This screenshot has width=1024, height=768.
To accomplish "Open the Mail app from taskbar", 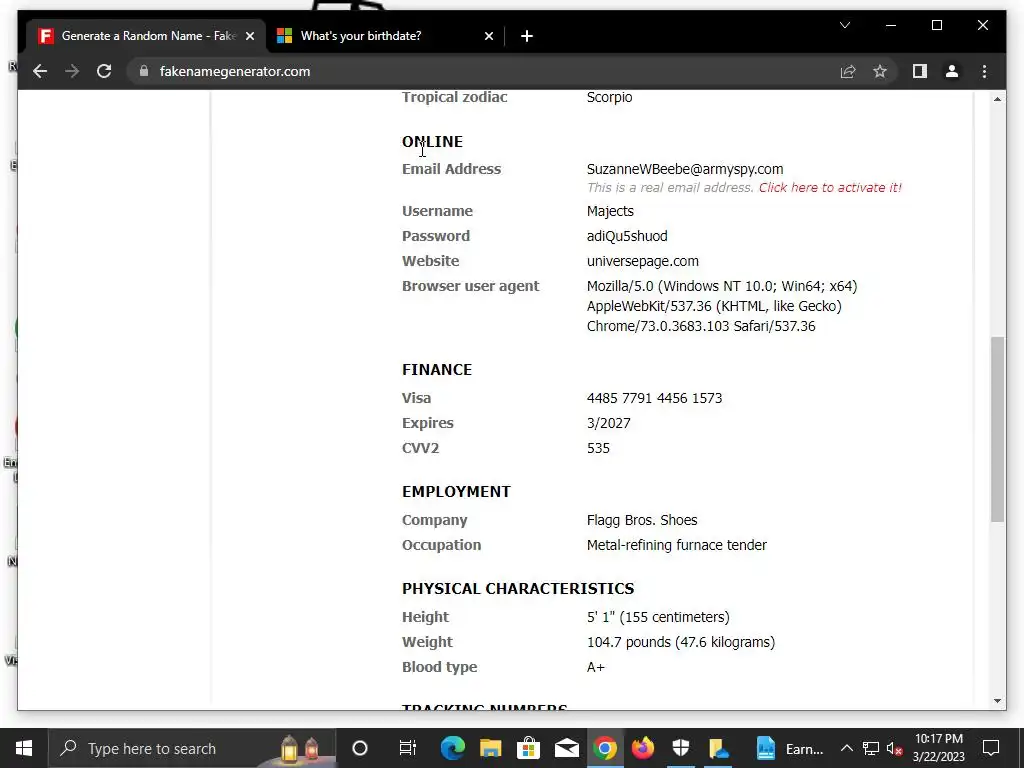I will click(x=567, y=748).
